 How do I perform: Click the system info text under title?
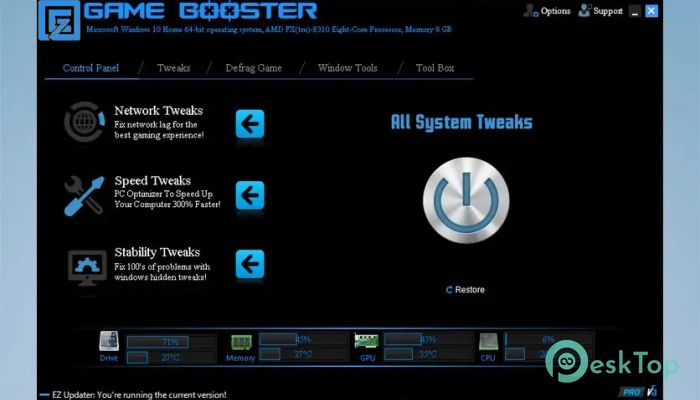[269, 29]
